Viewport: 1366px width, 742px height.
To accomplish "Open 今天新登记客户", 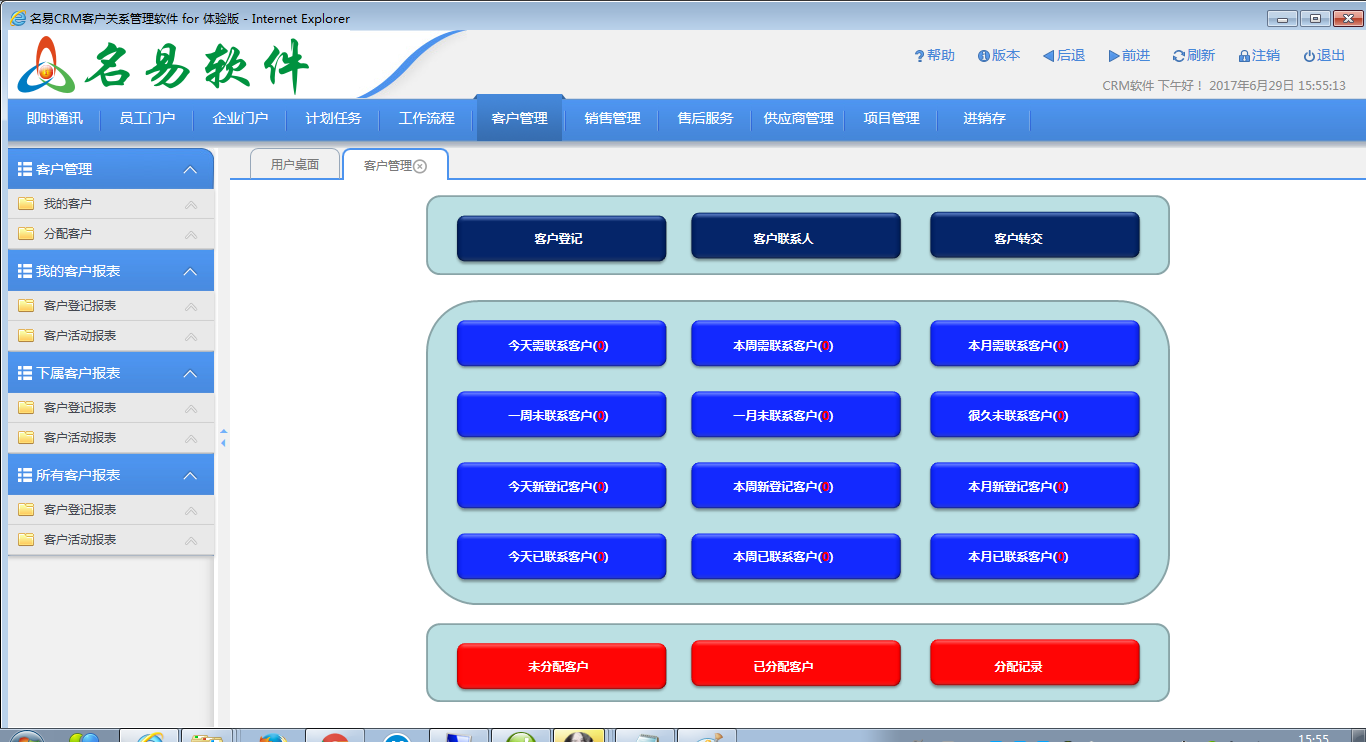I will pyautogui.click(x=561, y=486).
